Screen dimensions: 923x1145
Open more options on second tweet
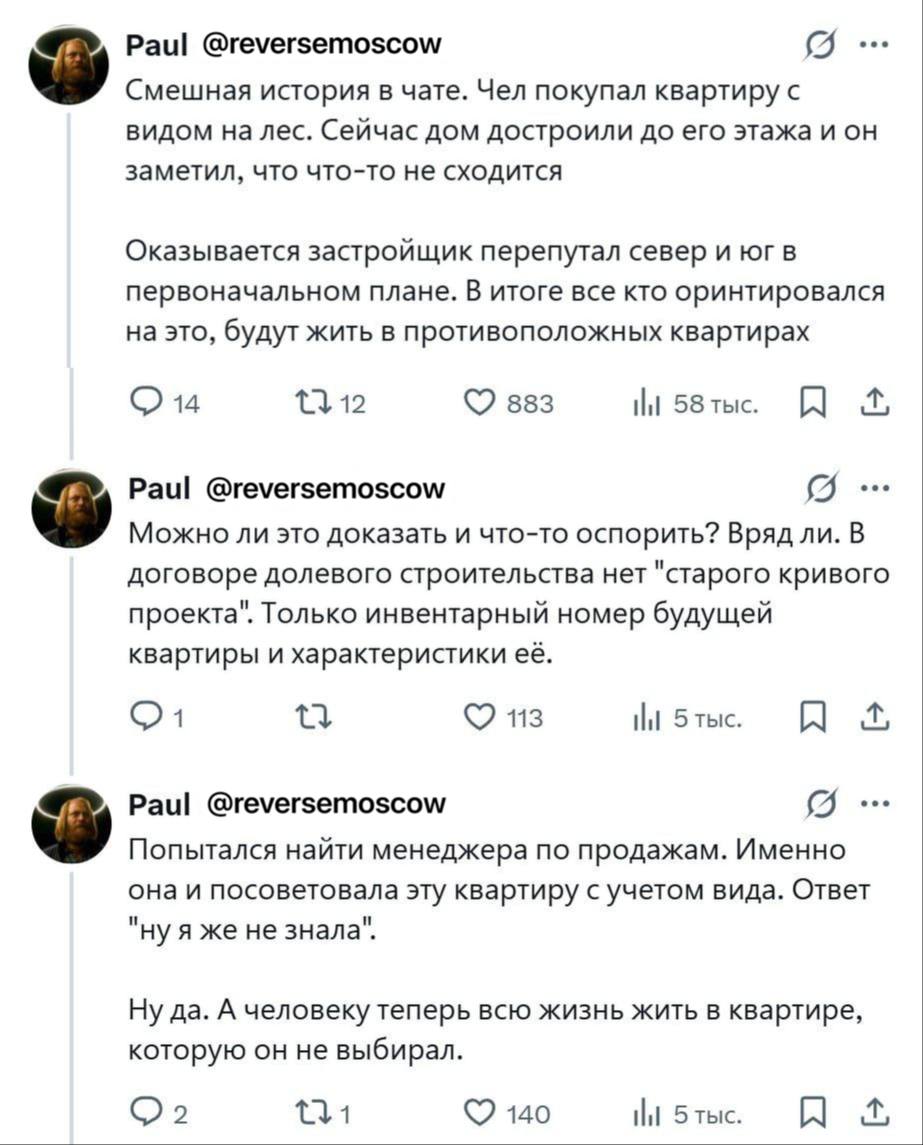pos(870,488)
